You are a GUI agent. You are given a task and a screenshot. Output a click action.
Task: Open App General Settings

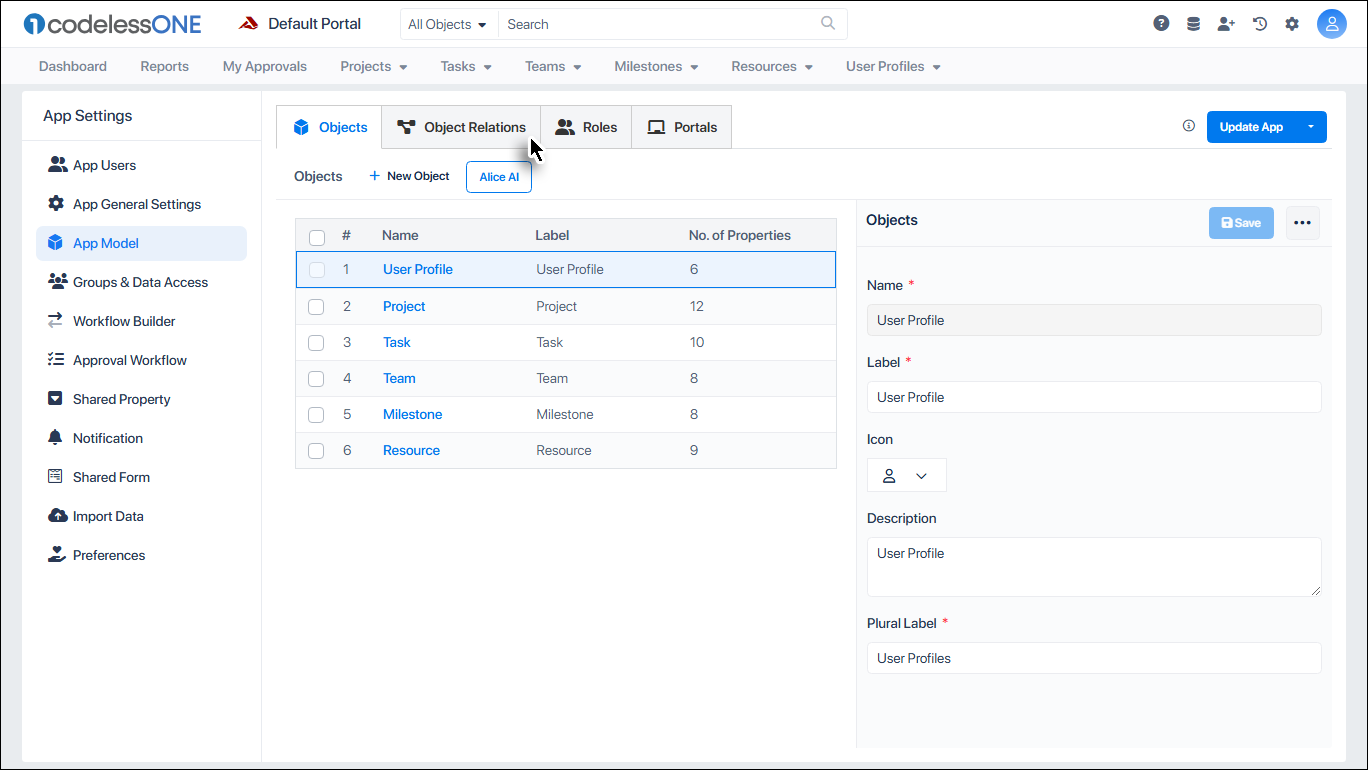pyautogui.click(x=141, y=204)
